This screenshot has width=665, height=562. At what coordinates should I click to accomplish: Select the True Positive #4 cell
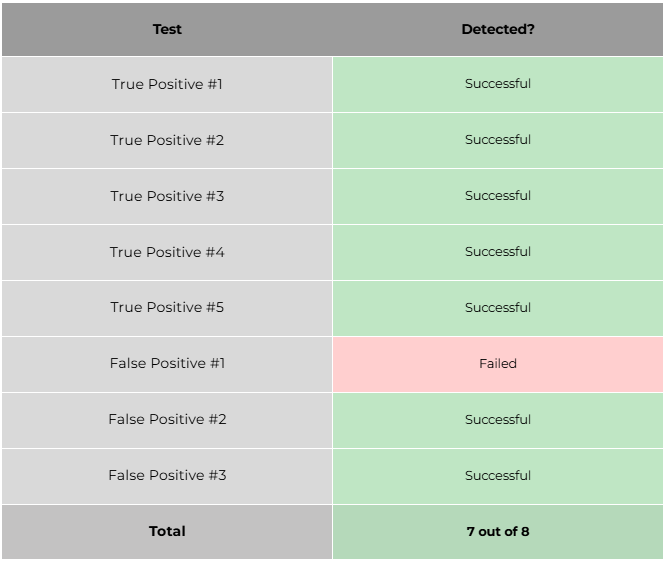167,252
